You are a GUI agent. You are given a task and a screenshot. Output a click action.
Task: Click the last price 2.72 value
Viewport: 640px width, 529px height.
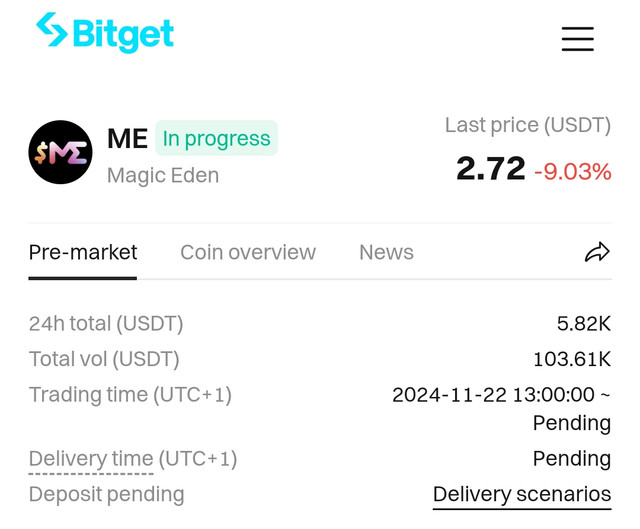[x=491, y=168]
